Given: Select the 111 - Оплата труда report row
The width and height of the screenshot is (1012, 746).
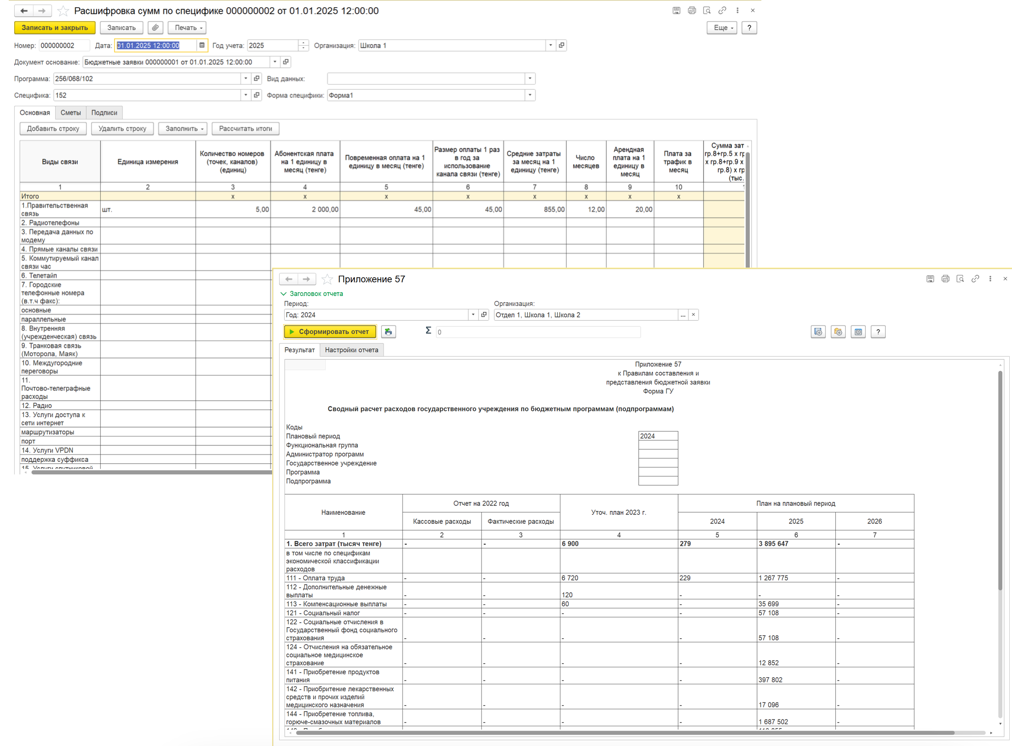Looking at the screenshot, I should pyautogui.click(x=599, y=578).
